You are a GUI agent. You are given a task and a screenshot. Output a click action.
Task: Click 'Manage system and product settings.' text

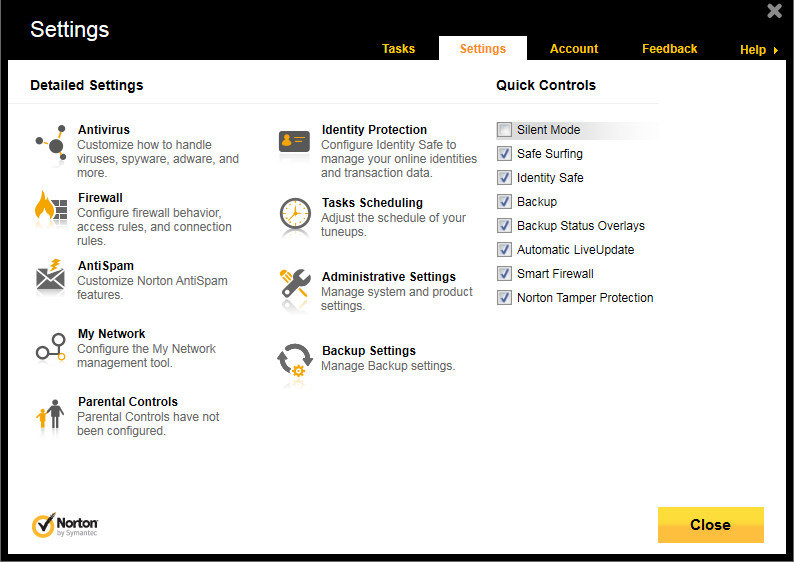tap(396, 299)
